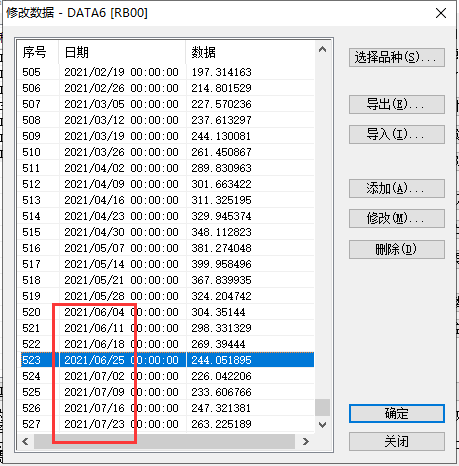Select row 516 dated 2021/05/07

166,248
